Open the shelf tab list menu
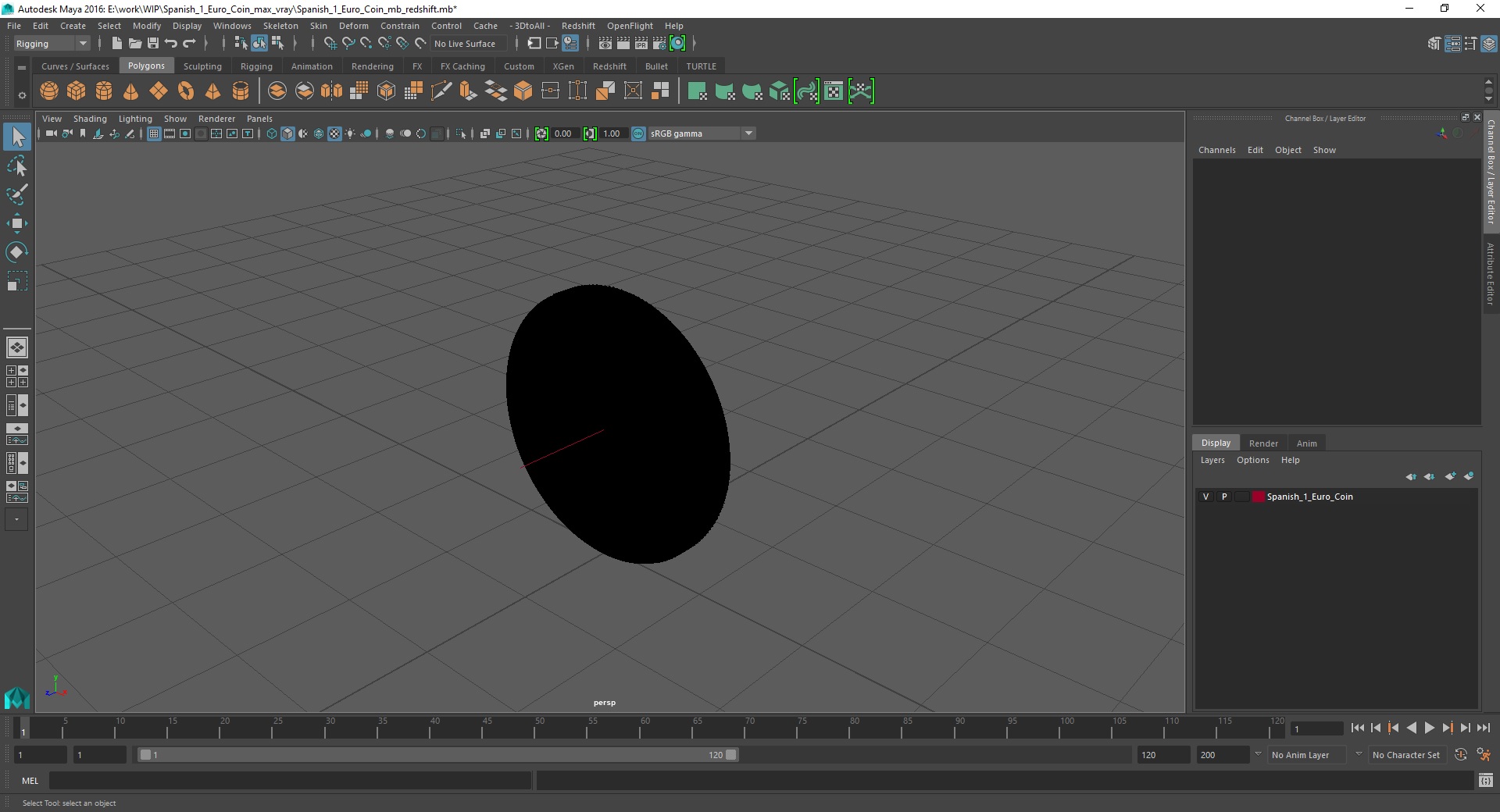 [22, 68]
